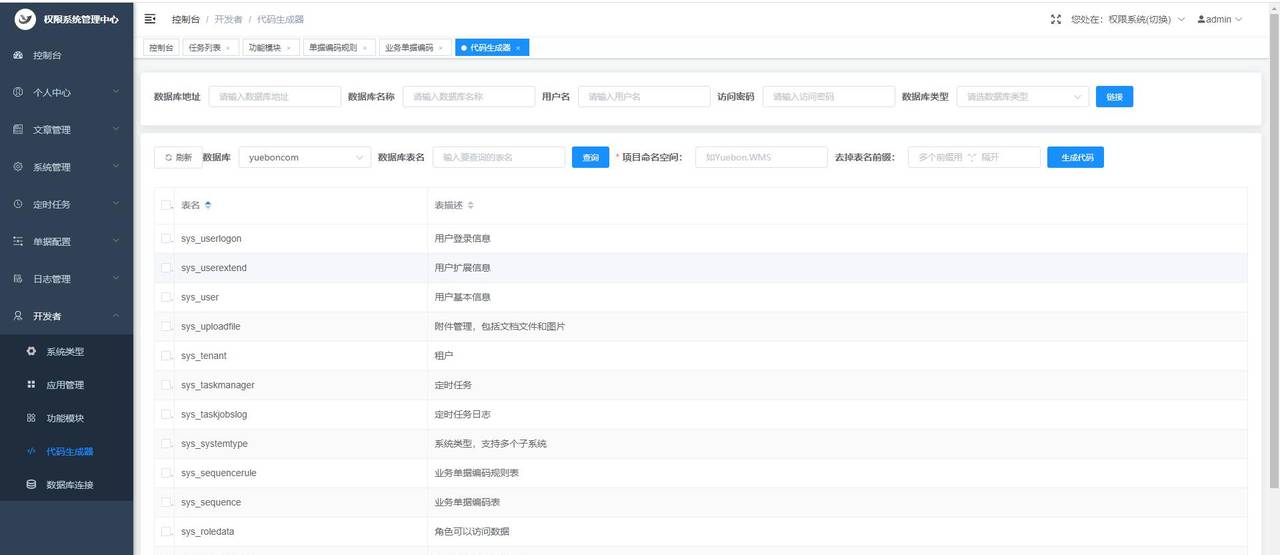This screenshot has height=555, width=1280.
Task: Click the 功能模块 submenu icon
Action: (31, 418)
